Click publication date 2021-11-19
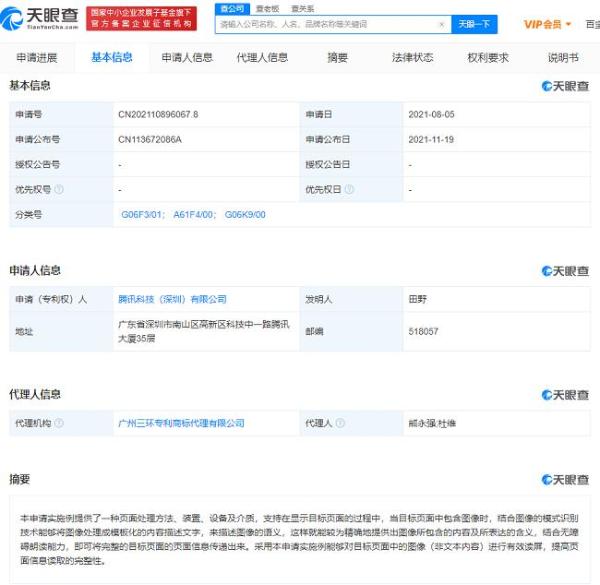Screen dimensions: 600x585 click(x=431, y=140)
